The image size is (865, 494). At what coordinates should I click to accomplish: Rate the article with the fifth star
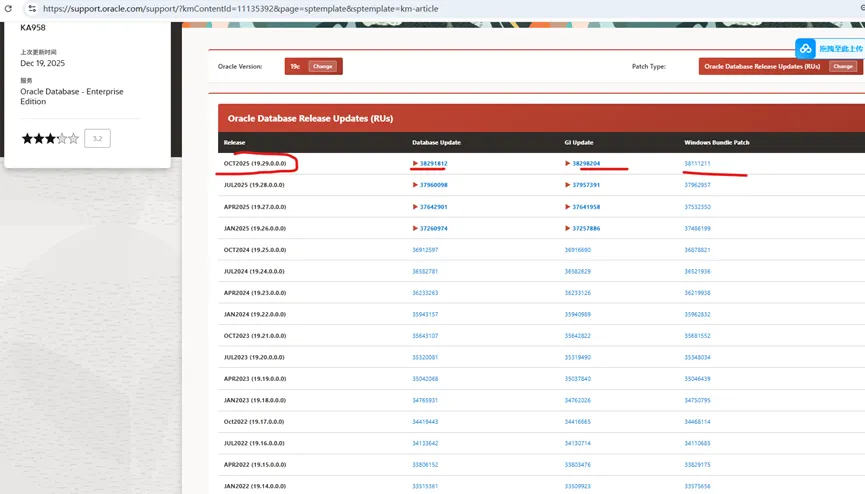click(x=73, y=139)
